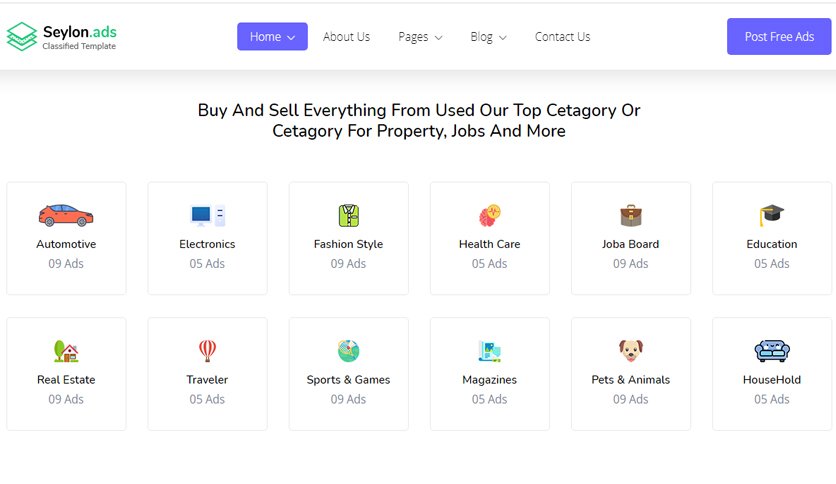
Task: Click the Traveler hot air balloon icon
Action: tap(207, 351)
